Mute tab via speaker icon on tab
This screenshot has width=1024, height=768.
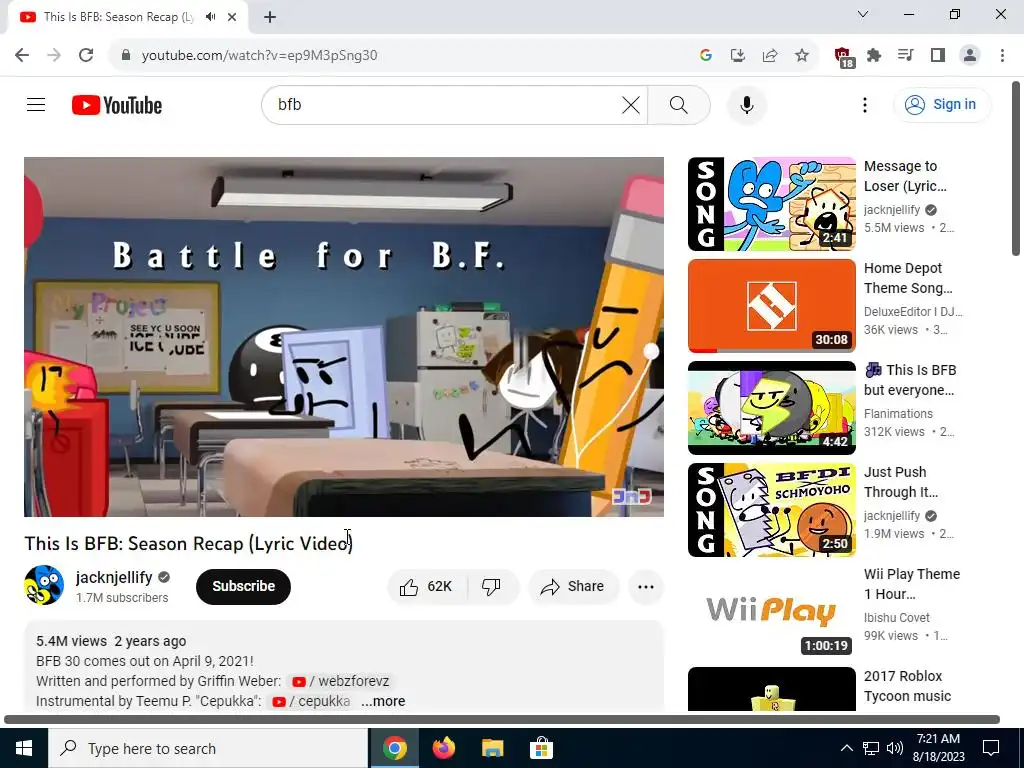click(210, 17)
